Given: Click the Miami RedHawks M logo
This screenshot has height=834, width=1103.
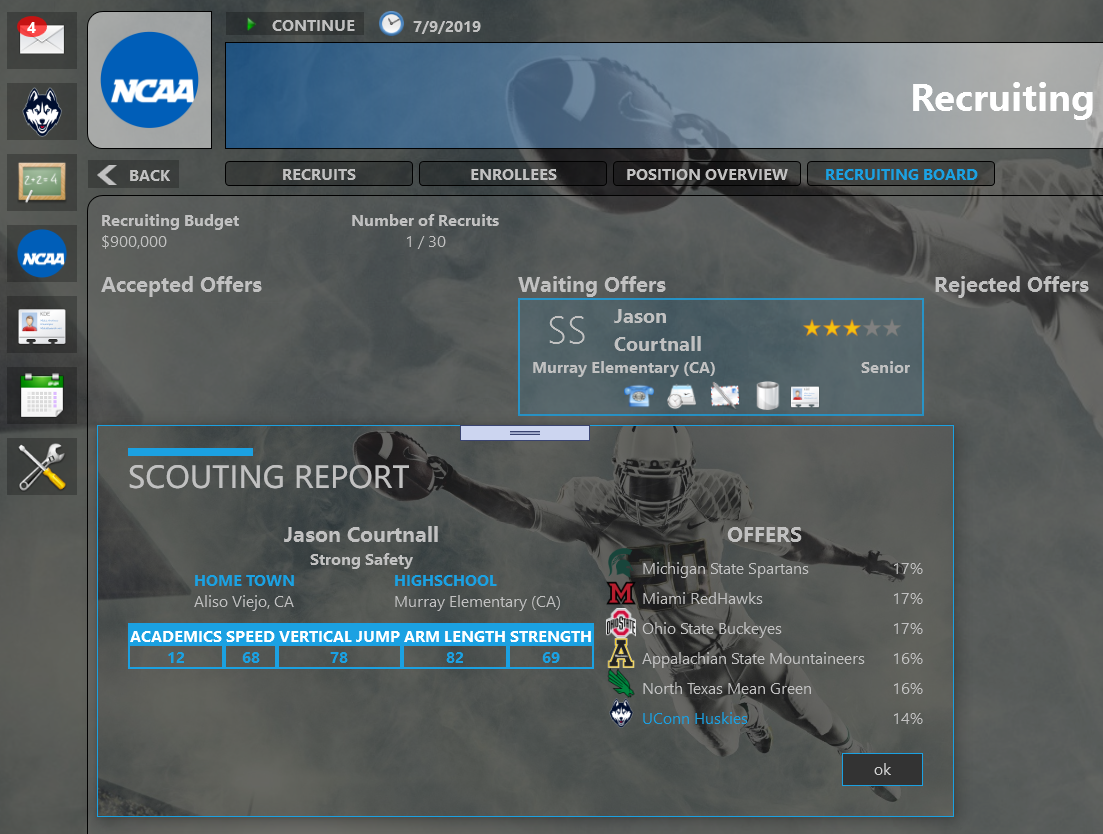Looking at the screenshot, I should (620, 594).
